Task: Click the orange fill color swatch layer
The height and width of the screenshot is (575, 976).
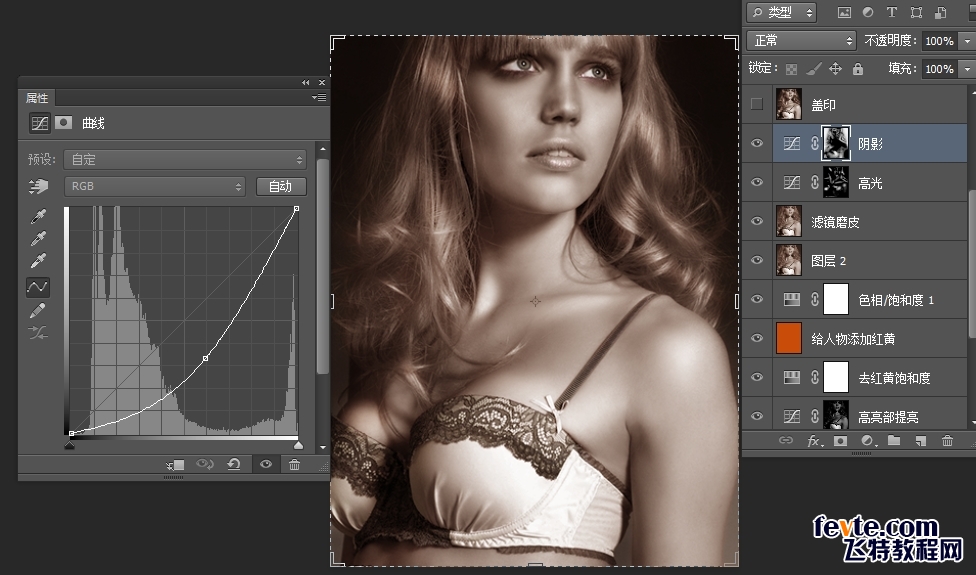Action: (x=789, y=338)
